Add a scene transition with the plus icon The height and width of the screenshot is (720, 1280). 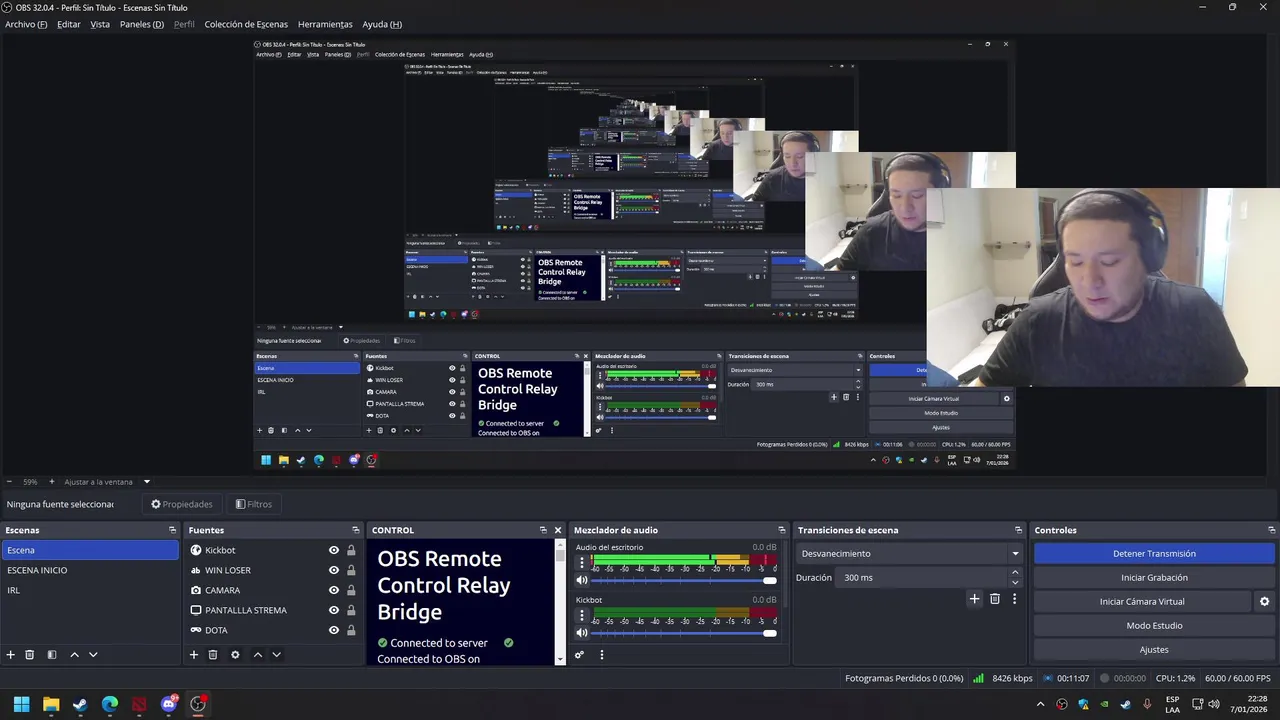coord(975,599)
